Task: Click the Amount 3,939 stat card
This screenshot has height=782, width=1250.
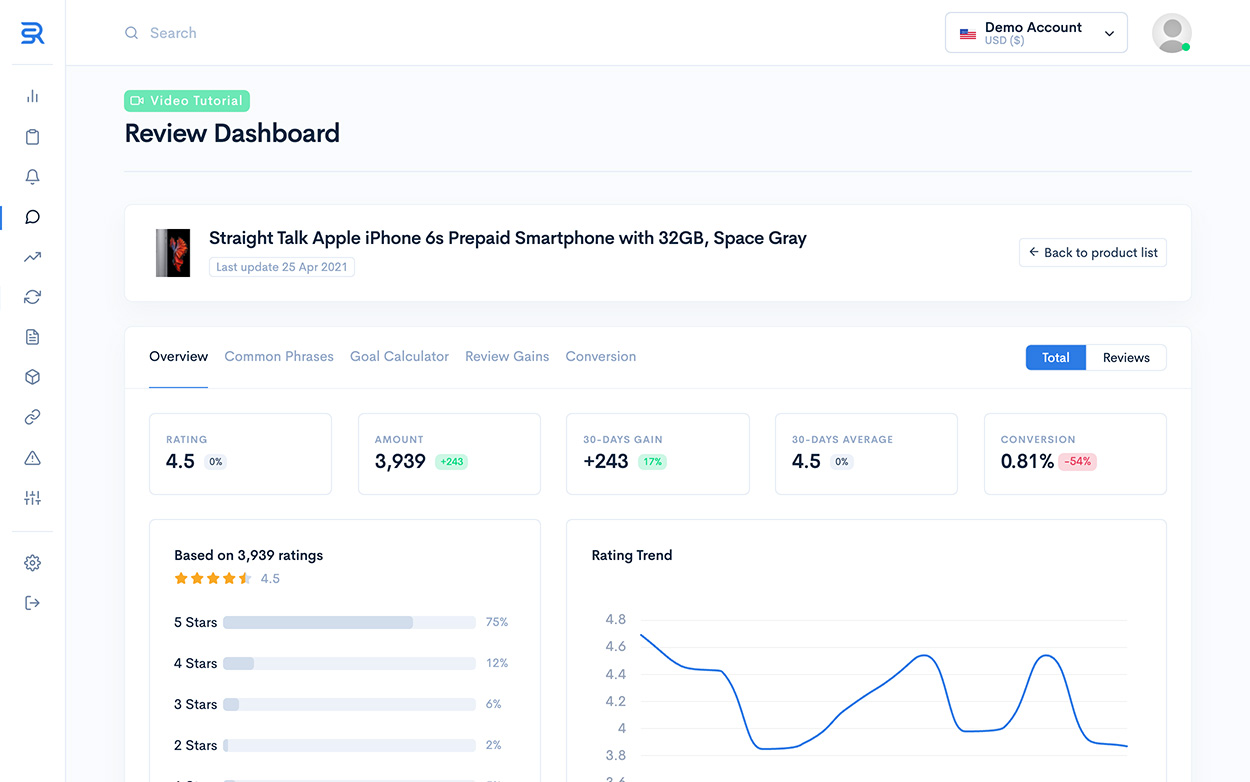Action: (449, 454)
